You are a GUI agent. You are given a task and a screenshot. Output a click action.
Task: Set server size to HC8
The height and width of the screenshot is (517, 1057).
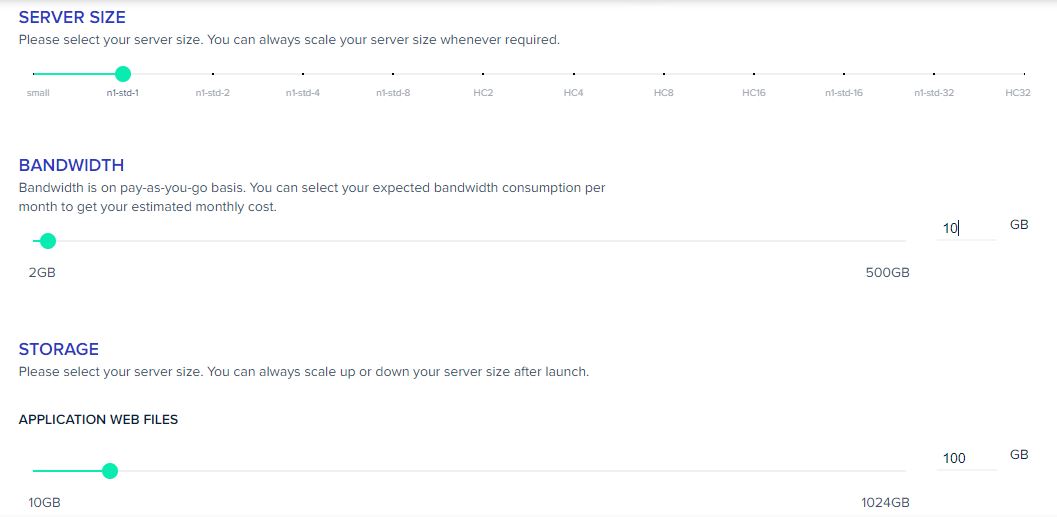pyautogui.click(x=664, y=74)
